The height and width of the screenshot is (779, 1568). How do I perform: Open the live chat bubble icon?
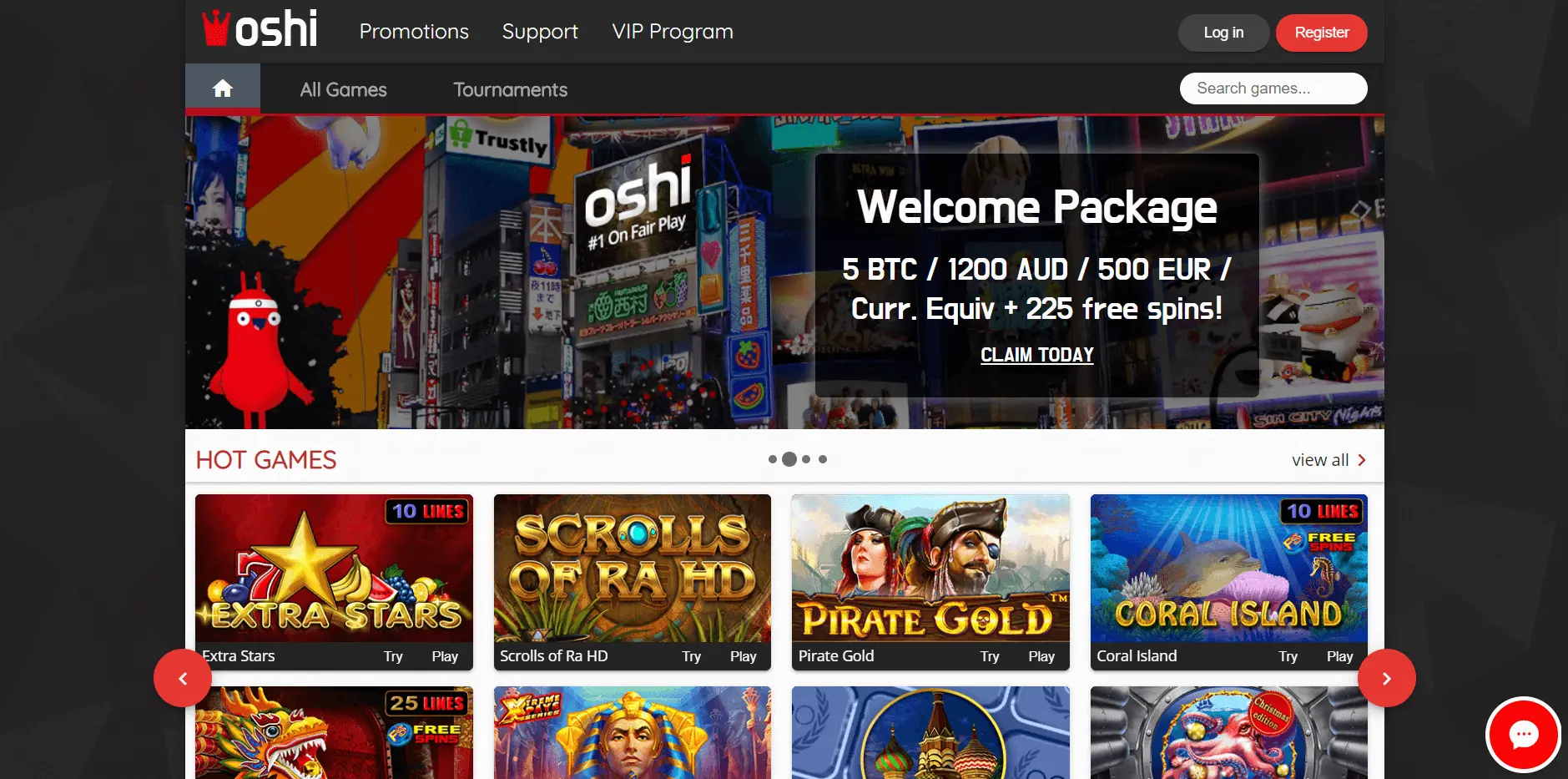pos(1523,735)
